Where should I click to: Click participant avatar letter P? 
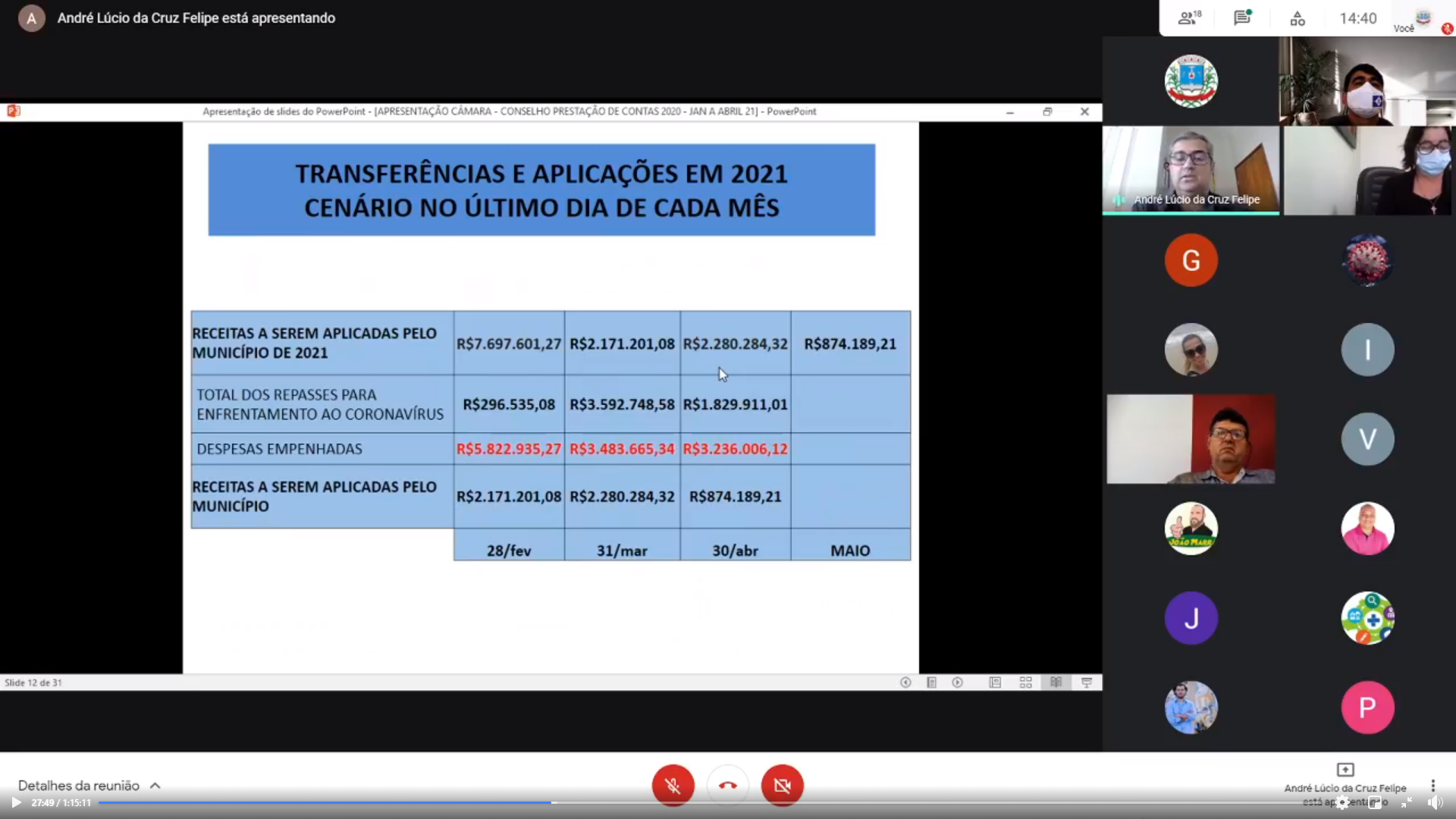(1367, 708)
